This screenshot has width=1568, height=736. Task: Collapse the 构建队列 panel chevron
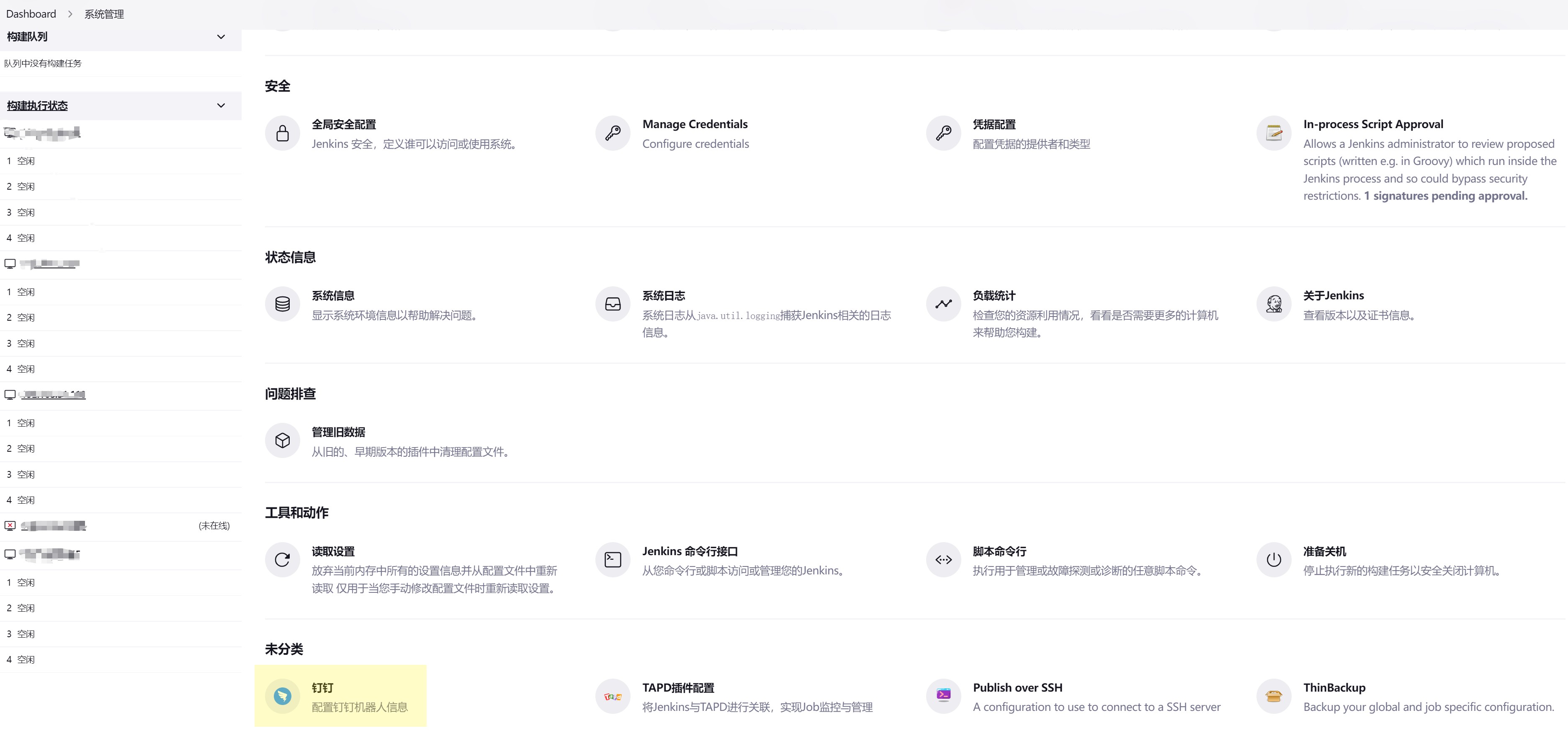(x=221, y=37)
